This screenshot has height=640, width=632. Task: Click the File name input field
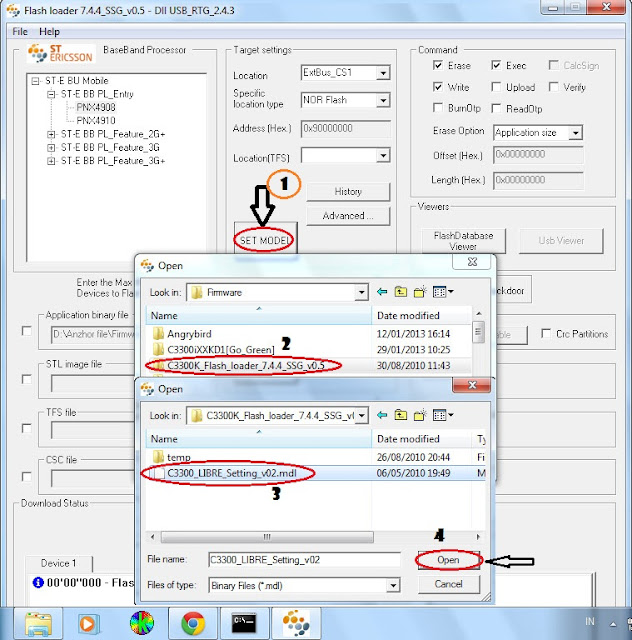tap(304, 560)
